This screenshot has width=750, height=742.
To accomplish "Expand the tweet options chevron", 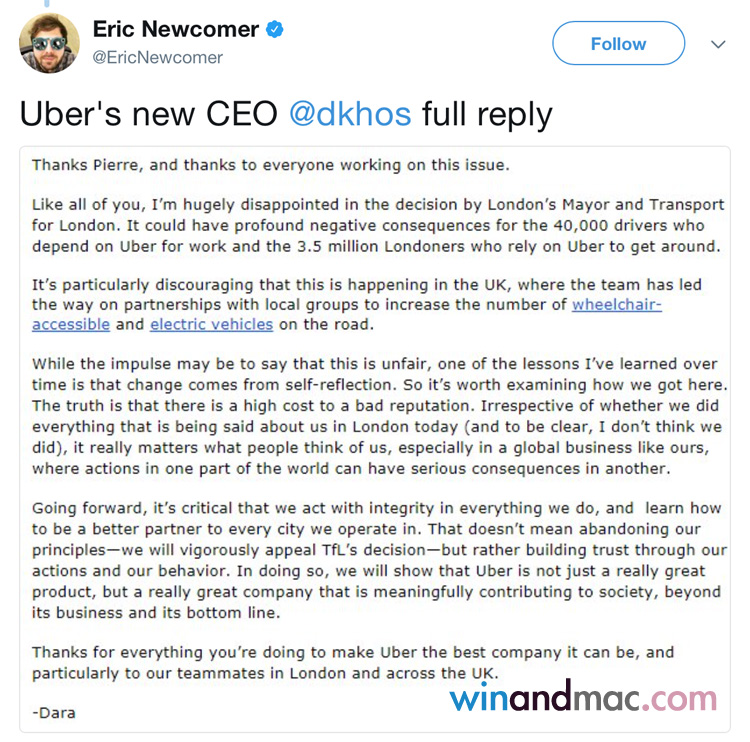I will 717,45.
